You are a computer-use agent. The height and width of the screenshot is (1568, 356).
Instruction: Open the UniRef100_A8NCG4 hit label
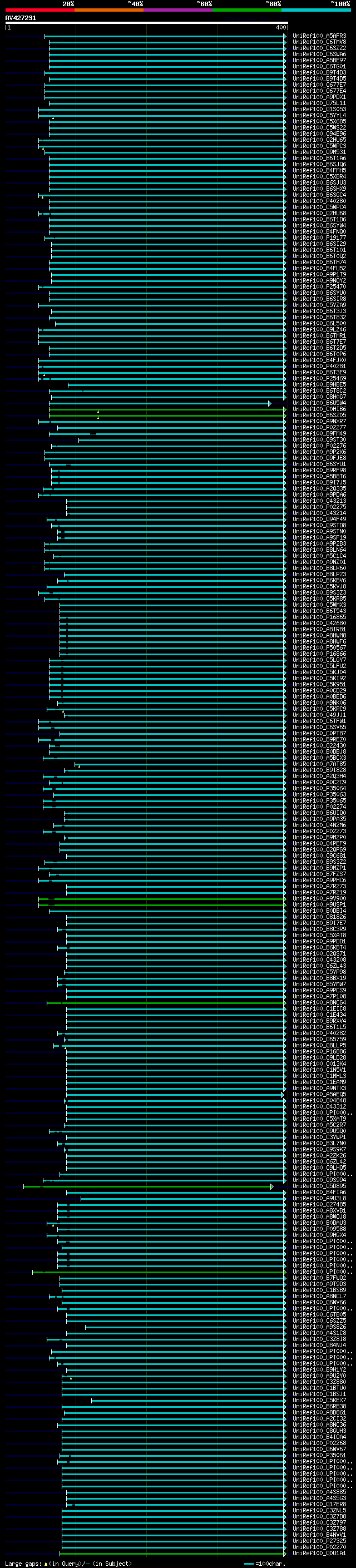point(319,1002)
